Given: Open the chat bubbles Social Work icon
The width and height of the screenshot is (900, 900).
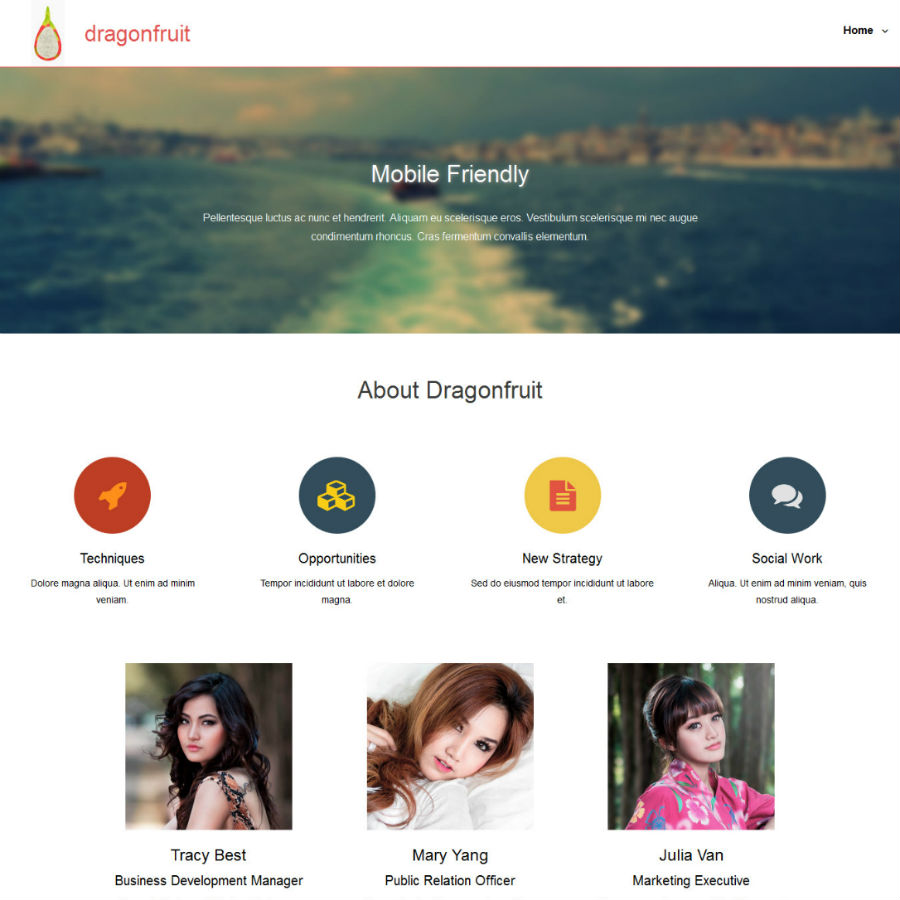Looking at the screenshot, I should [787, 495].
